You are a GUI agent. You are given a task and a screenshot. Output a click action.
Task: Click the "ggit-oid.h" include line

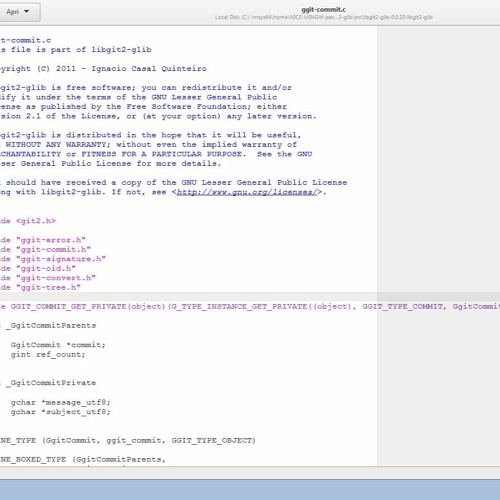point(38,269)
